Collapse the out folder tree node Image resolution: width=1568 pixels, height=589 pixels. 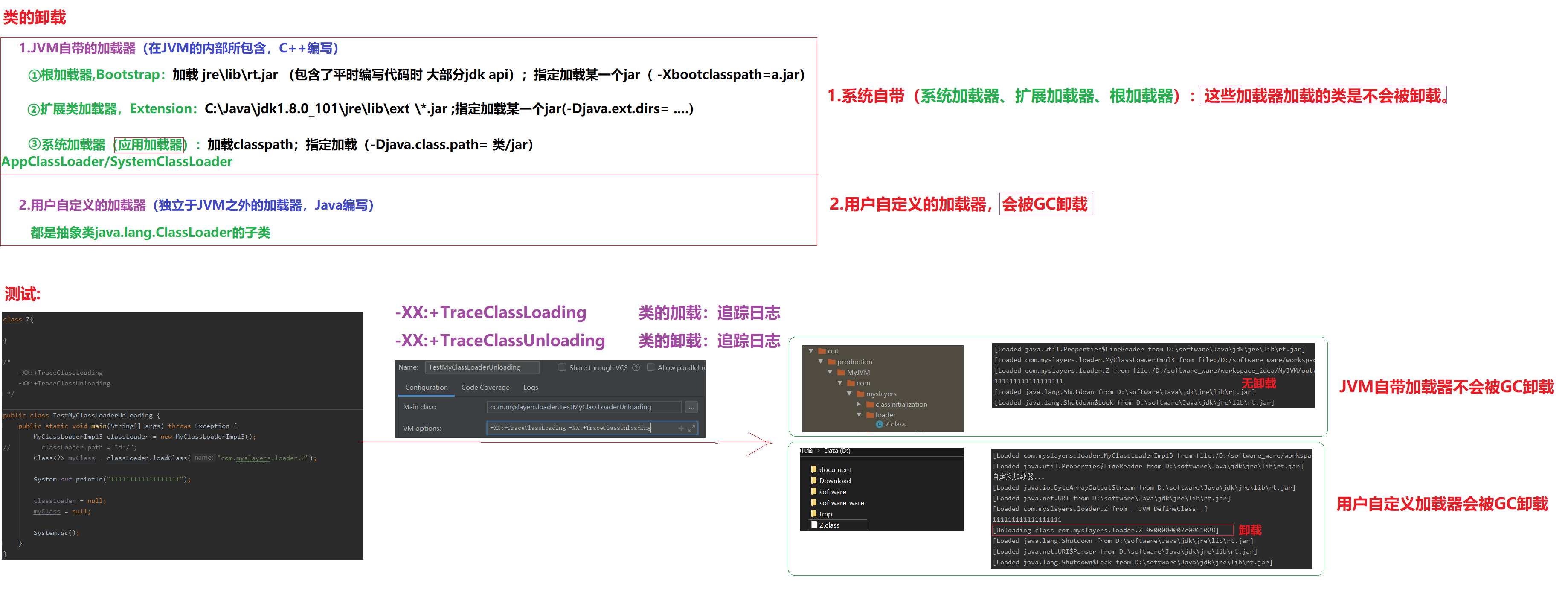[811, 351]
